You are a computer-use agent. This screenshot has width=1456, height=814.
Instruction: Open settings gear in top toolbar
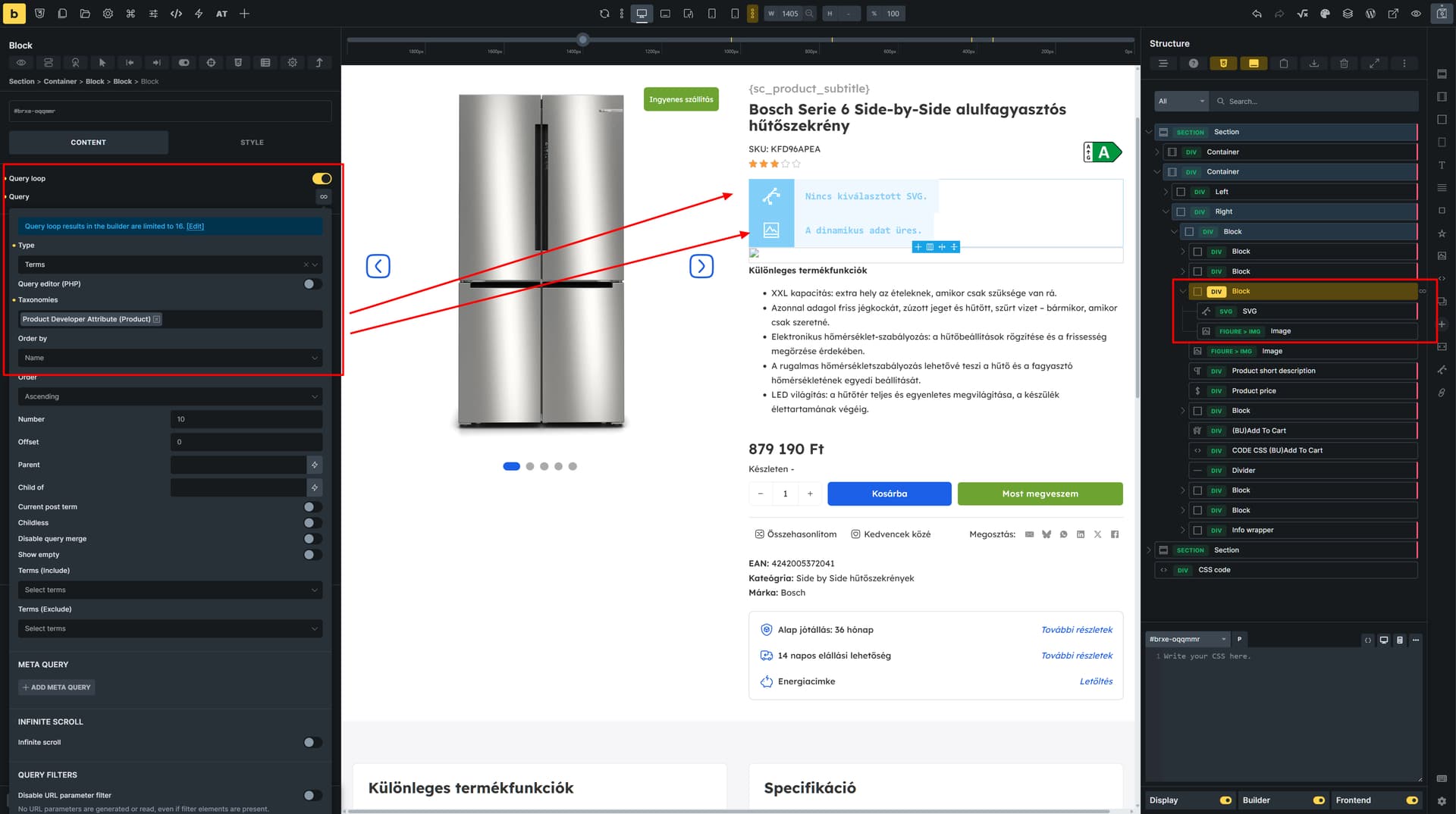tap(108, 14)
